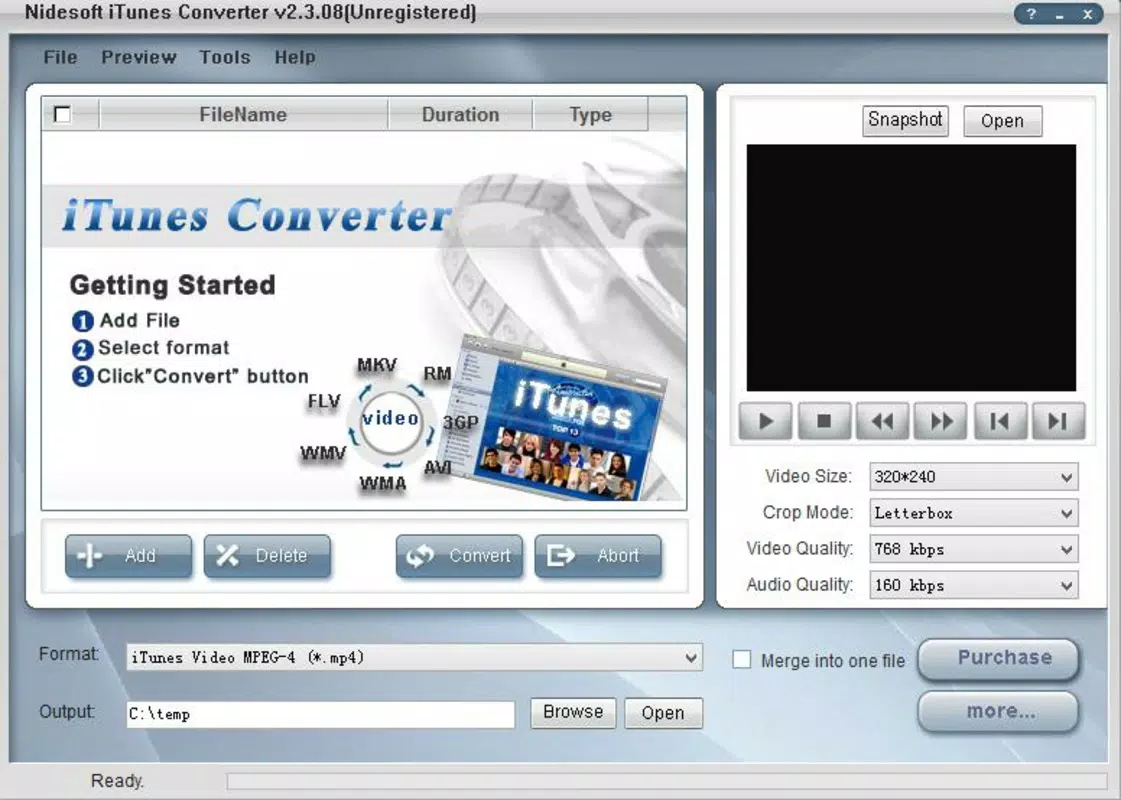Delete the selected file from list
Viewport: 1121px width, 800px height.
(267, 555)
